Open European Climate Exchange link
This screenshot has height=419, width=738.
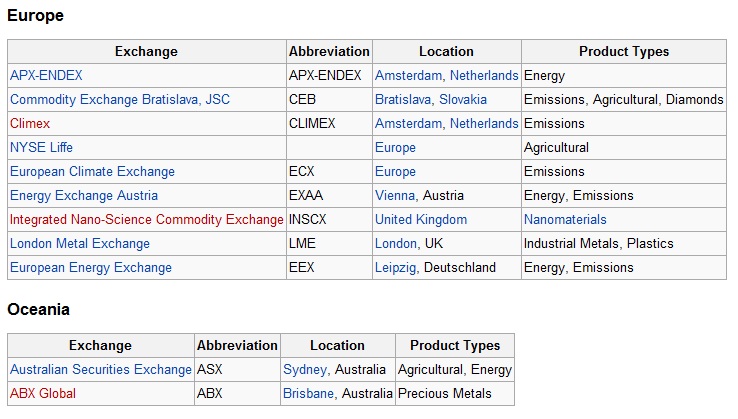point(92,171)
